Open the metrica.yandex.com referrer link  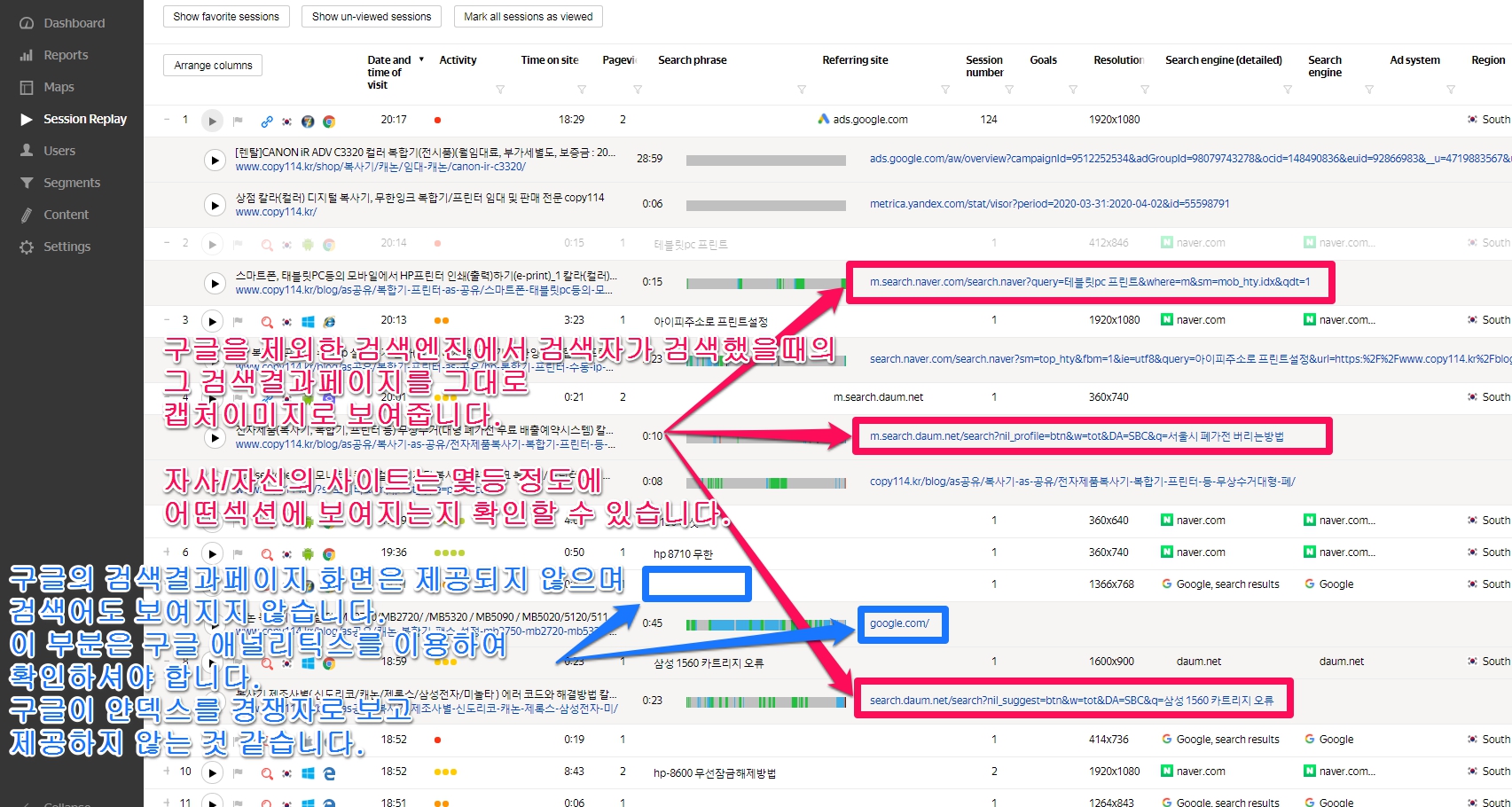point(1049,204)
